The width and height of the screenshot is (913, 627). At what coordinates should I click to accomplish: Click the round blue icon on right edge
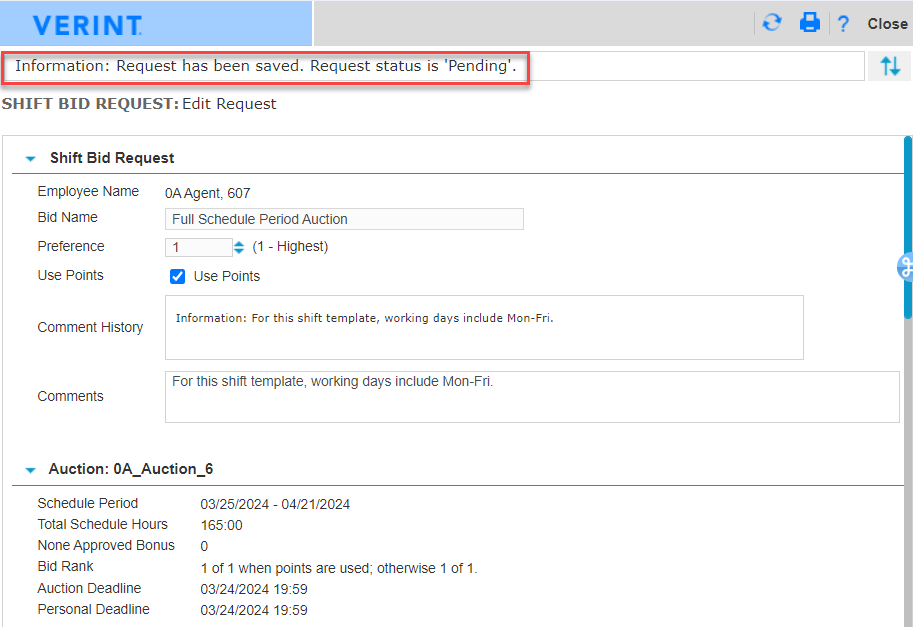pyautogui.click(x=906, y=266)
